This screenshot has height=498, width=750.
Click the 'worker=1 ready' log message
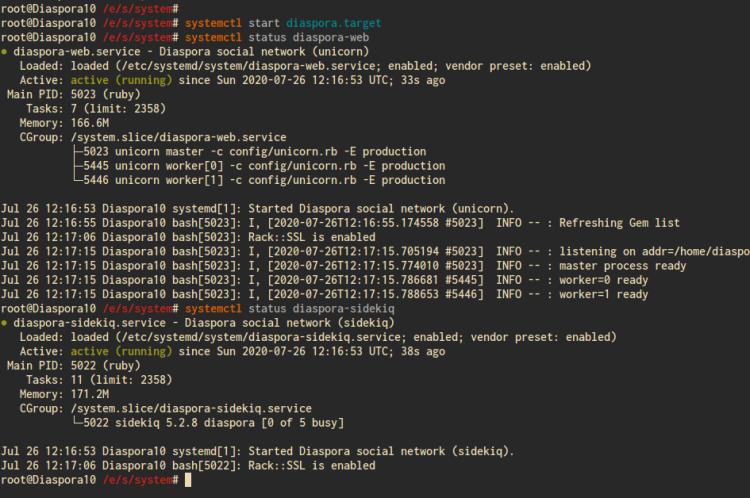click(x=618, y=294)
